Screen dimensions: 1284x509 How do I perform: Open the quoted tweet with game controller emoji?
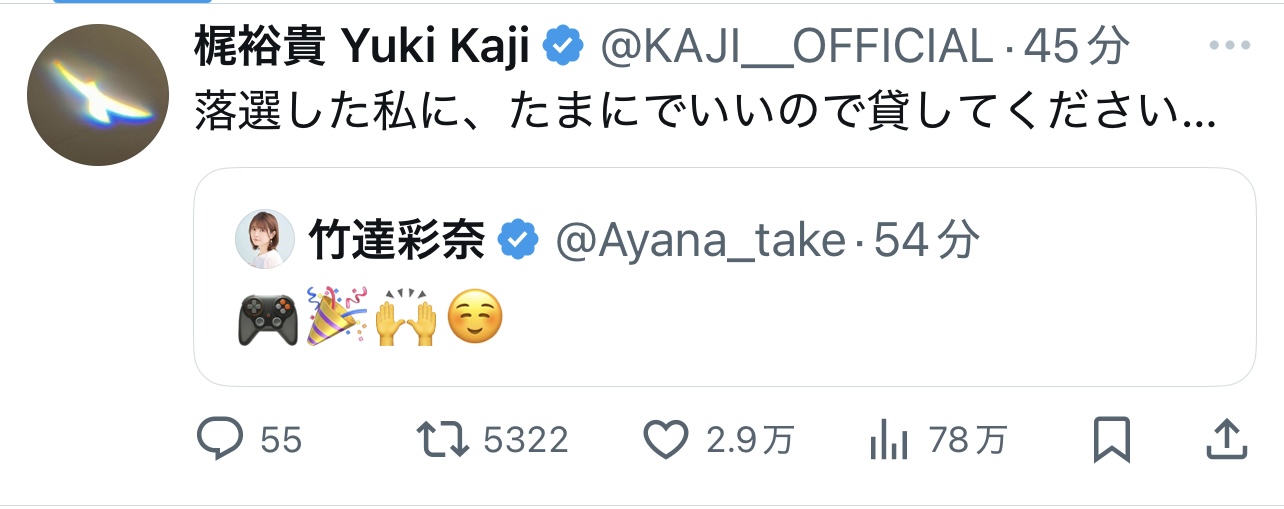pyautogui.click(x=724, y=320)
